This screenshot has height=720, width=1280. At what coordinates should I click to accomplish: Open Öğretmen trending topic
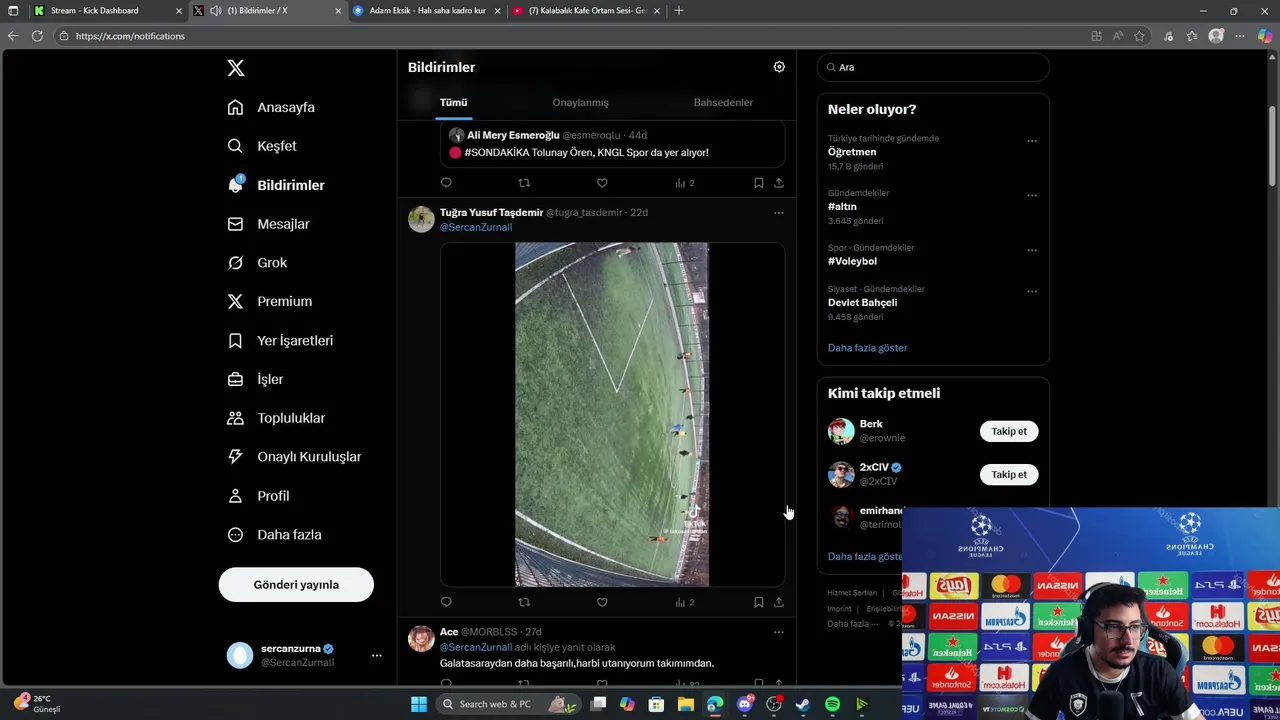click(852, 152)
